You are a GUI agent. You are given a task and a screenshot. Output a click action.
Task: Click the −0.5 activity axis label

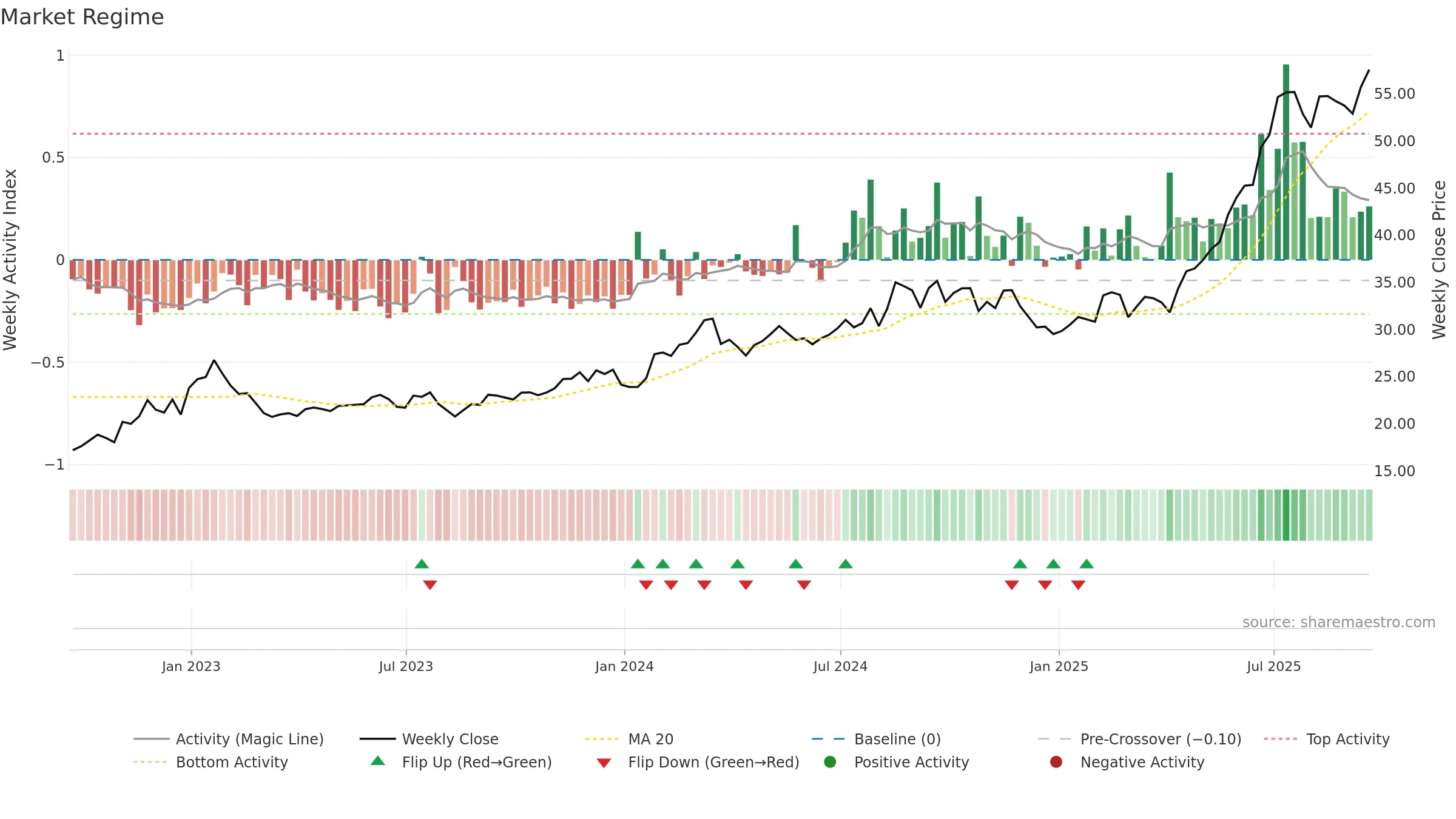[47, 362]
